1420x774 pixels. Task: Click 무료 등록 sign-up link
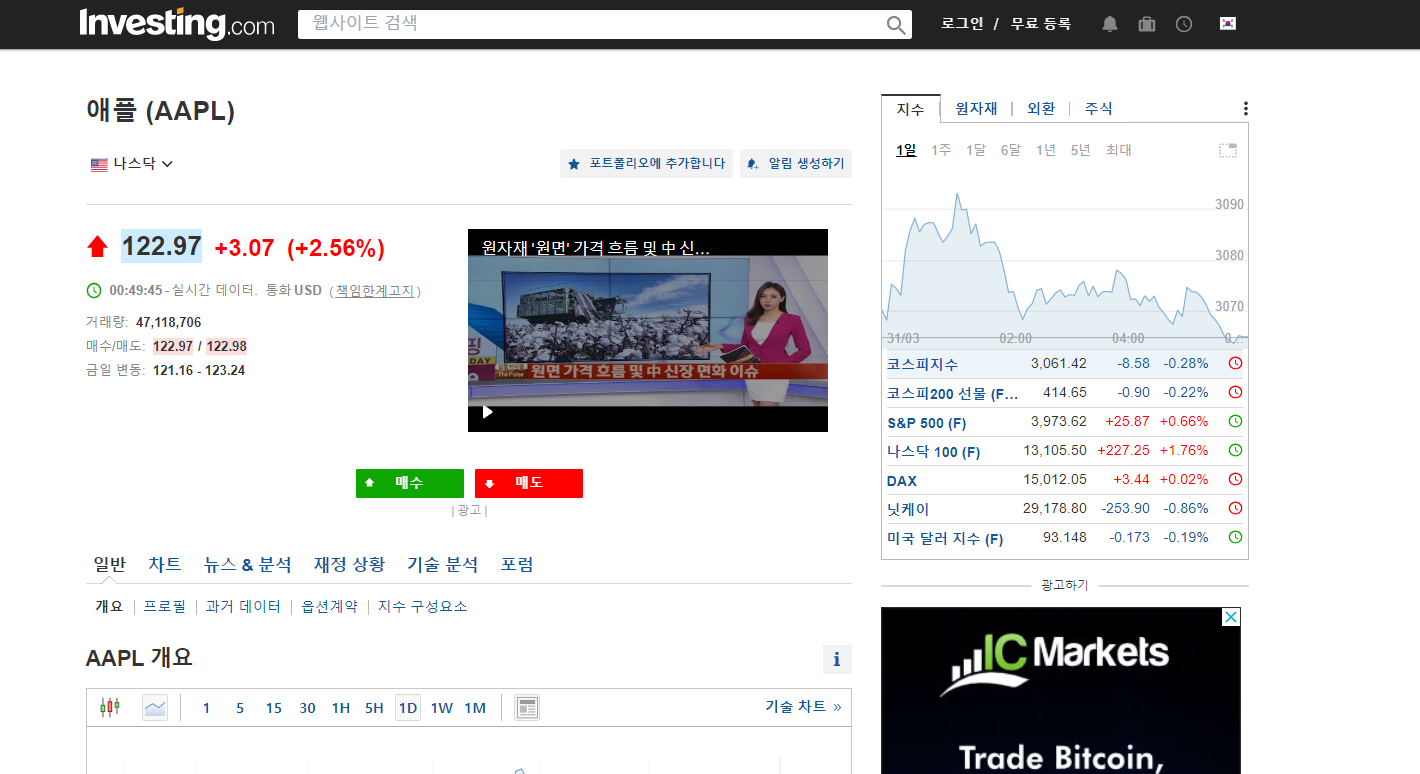click(1040, 23)
